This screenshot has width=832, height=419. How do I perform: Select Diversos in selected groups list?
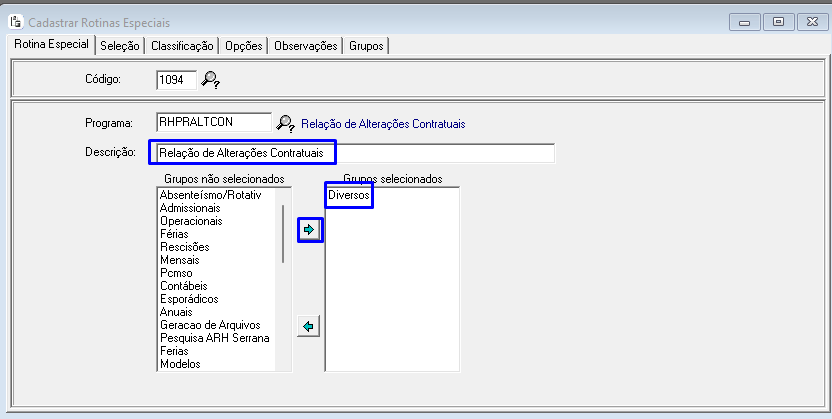click(x=349, y=195)
